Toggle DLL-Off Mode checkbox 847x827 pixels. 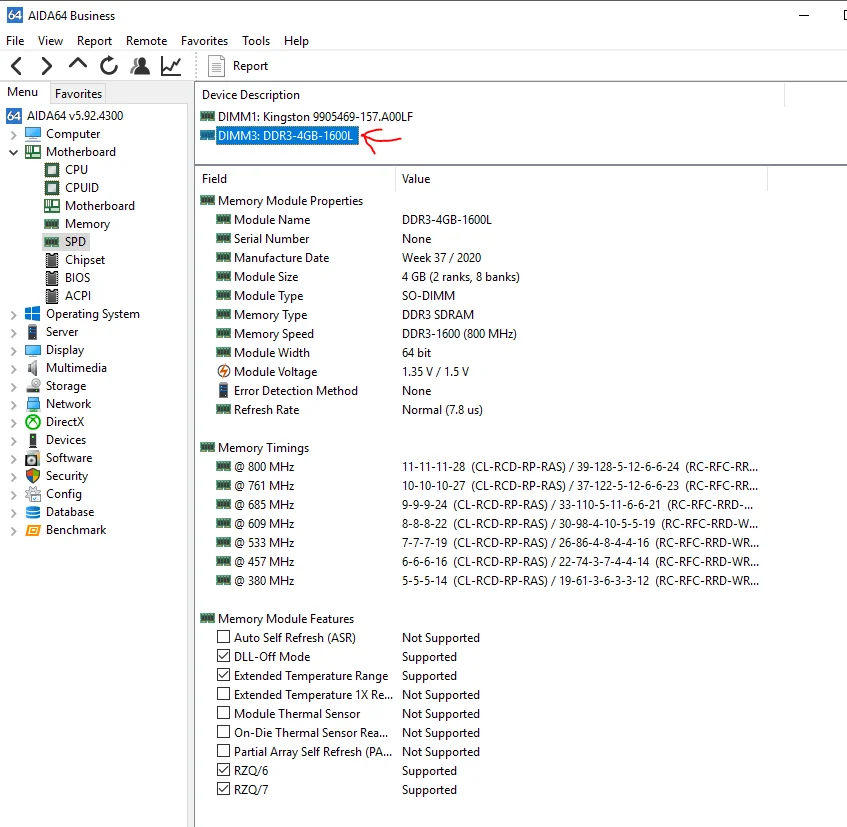223,656
